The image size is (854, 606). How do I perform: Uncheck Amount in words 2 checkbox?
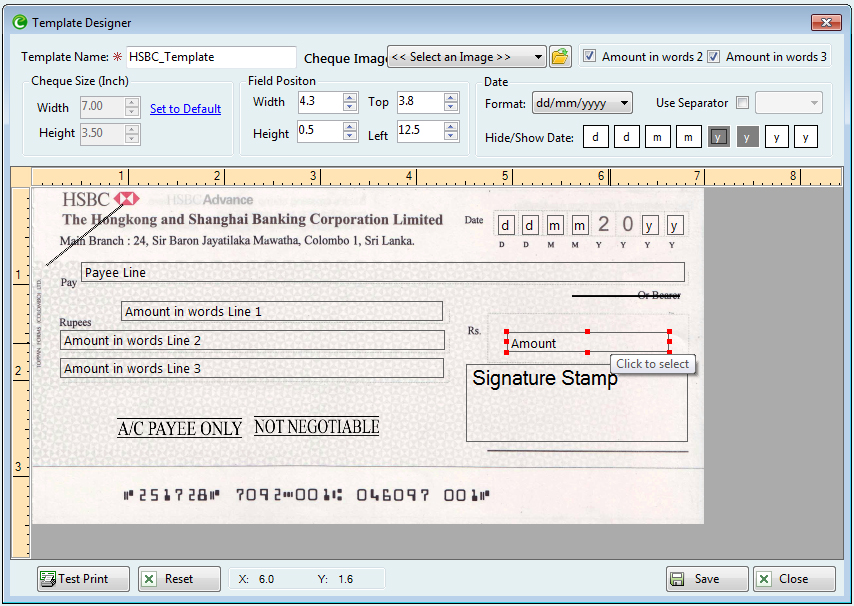[x=589, y=56]
